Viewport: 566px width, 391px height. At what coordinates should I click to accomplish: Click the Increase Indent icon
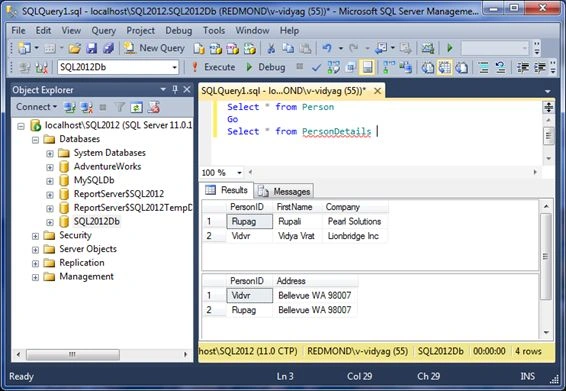[x=540, y=67]
